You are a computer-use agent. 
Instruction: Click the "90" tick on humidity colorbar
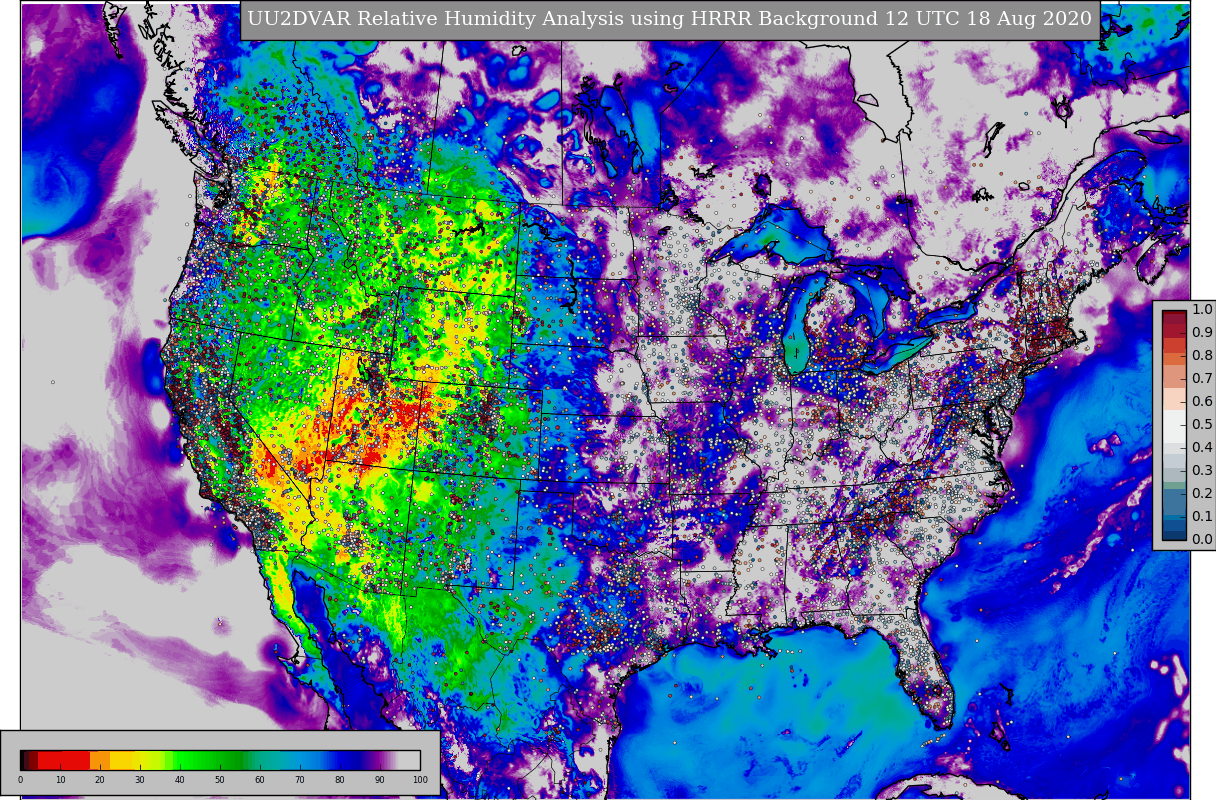[380, 780]
